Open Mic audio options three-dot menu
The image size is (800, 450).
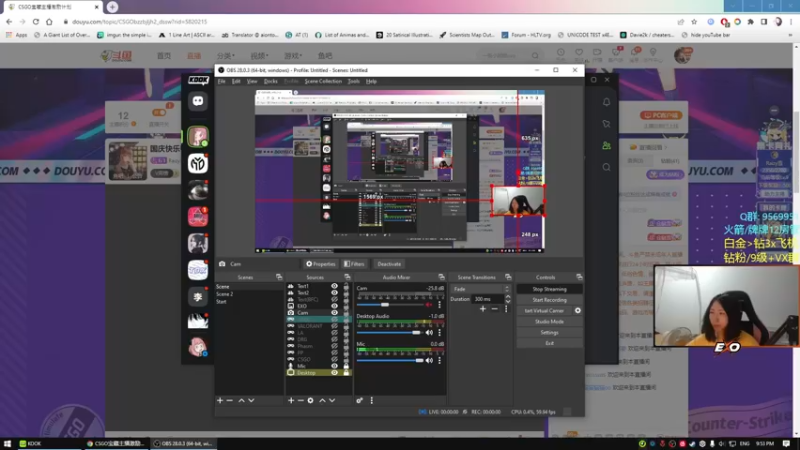pos(439,360)
